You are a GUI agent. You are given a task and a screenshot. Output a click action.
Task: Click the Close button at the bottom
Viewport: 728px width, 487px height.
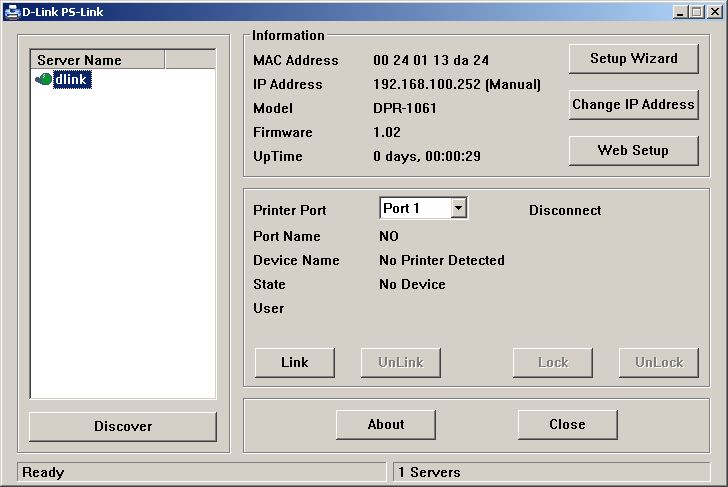click(567, 424)
